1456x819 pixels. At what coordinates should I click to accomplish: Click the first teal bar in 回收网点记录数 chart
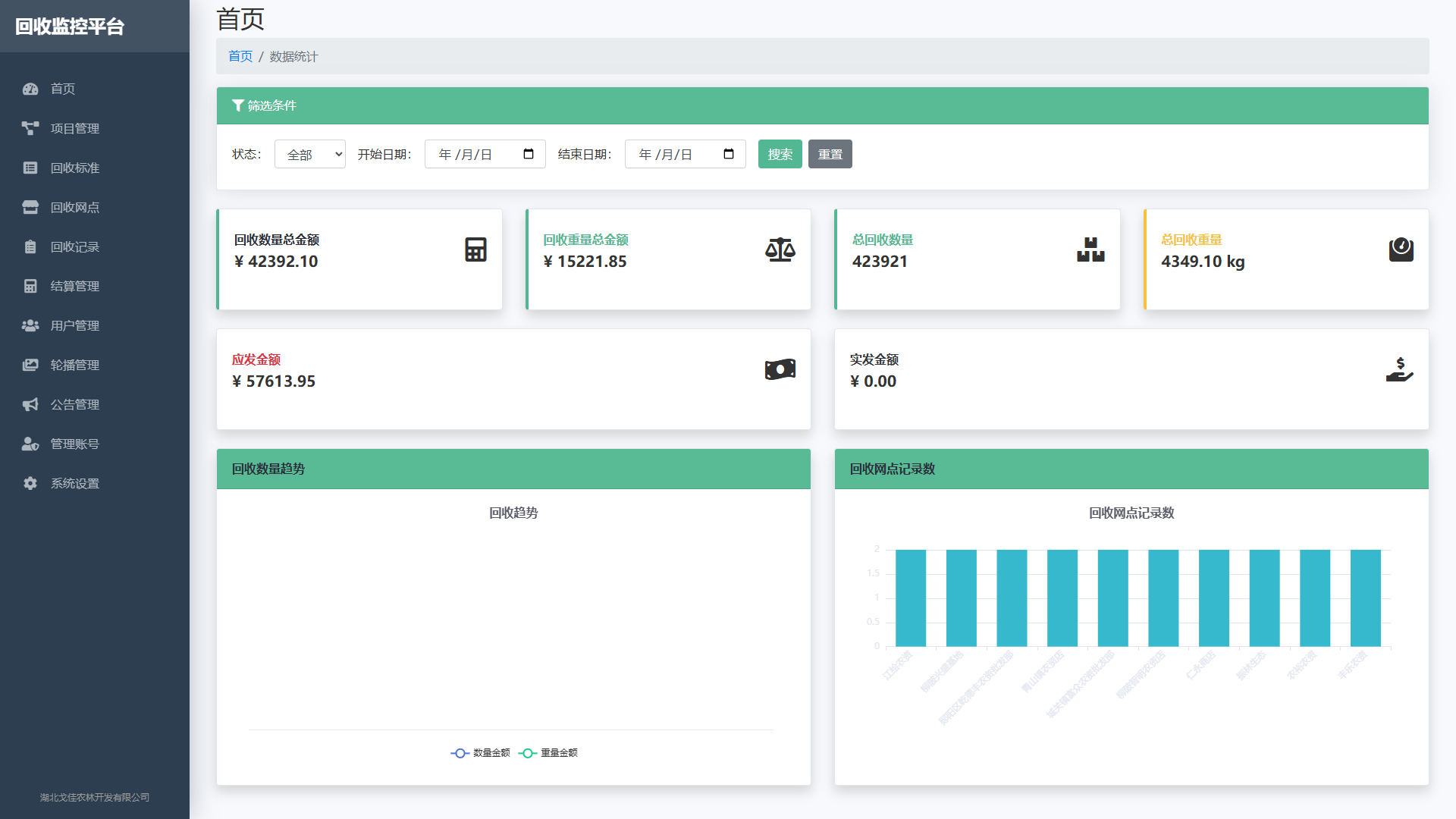pos(910,598)
